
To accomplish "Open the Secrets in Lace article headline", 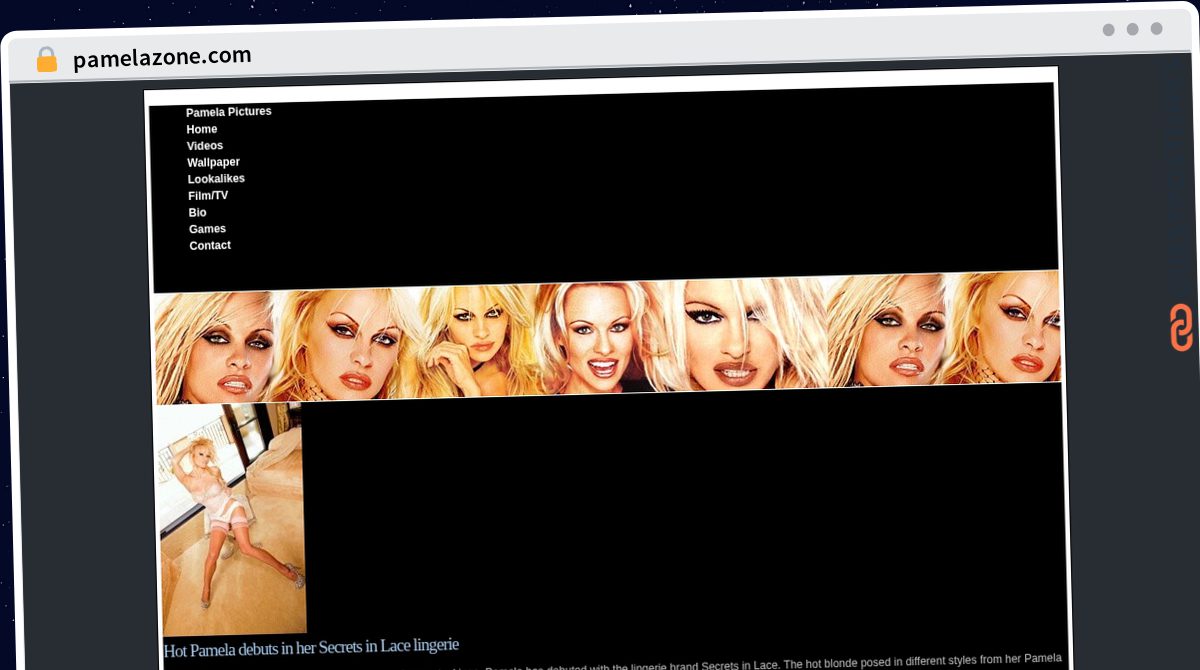I will point(311,648).
